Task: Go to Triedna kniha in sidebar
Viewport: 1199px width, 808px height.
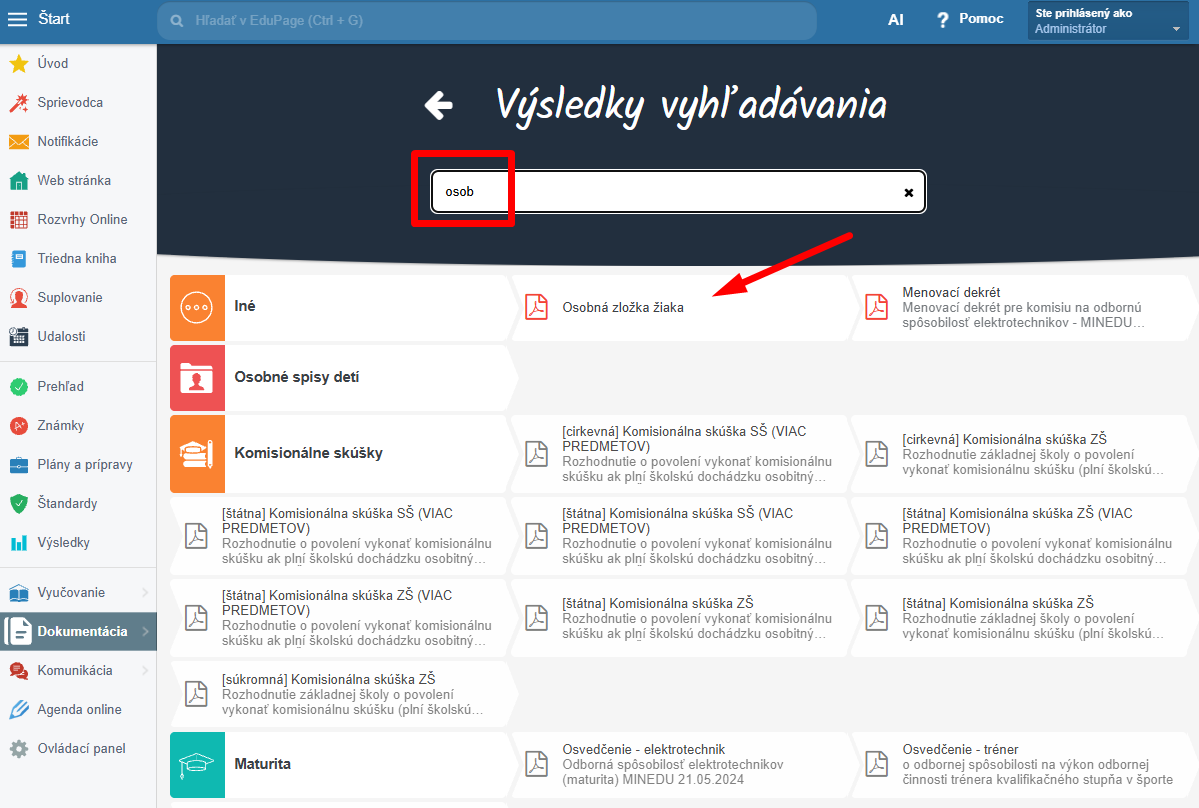Action: [78, 258]
